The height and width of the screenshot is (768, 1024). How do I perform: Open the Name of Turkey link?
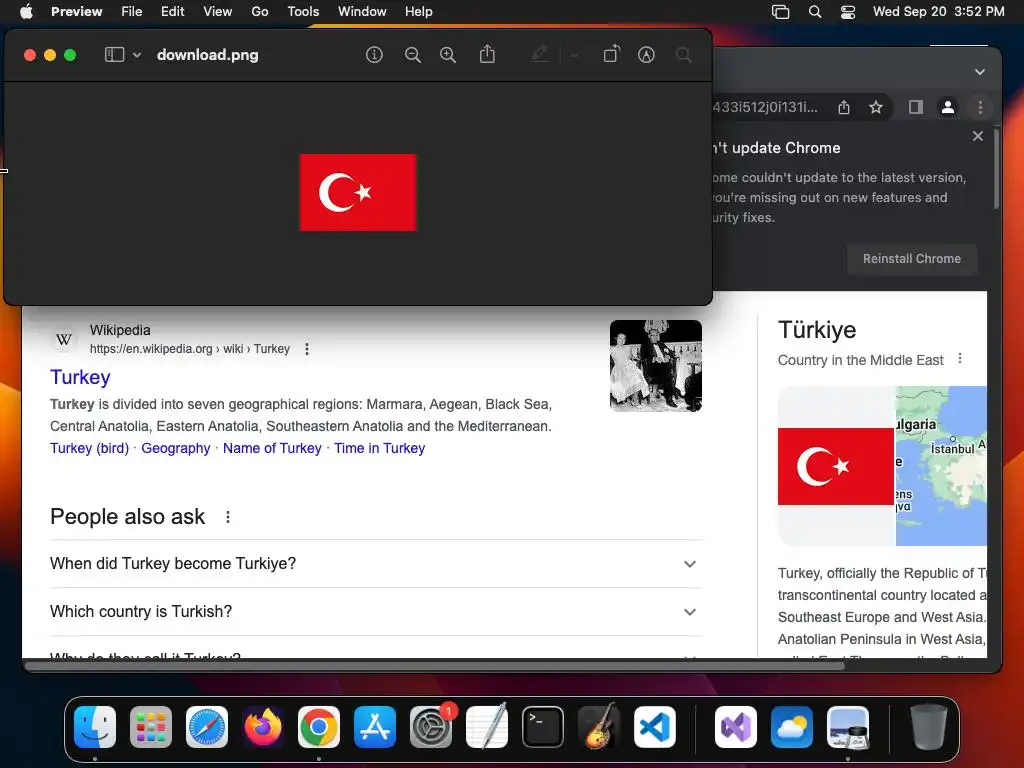272,448
